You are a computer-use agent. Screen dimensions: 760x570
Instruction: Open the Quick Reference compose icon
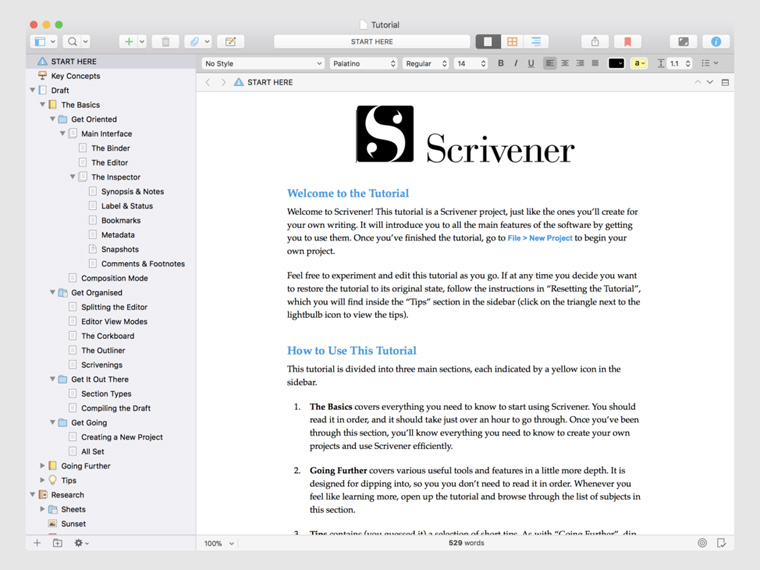(x=230, y=42)
